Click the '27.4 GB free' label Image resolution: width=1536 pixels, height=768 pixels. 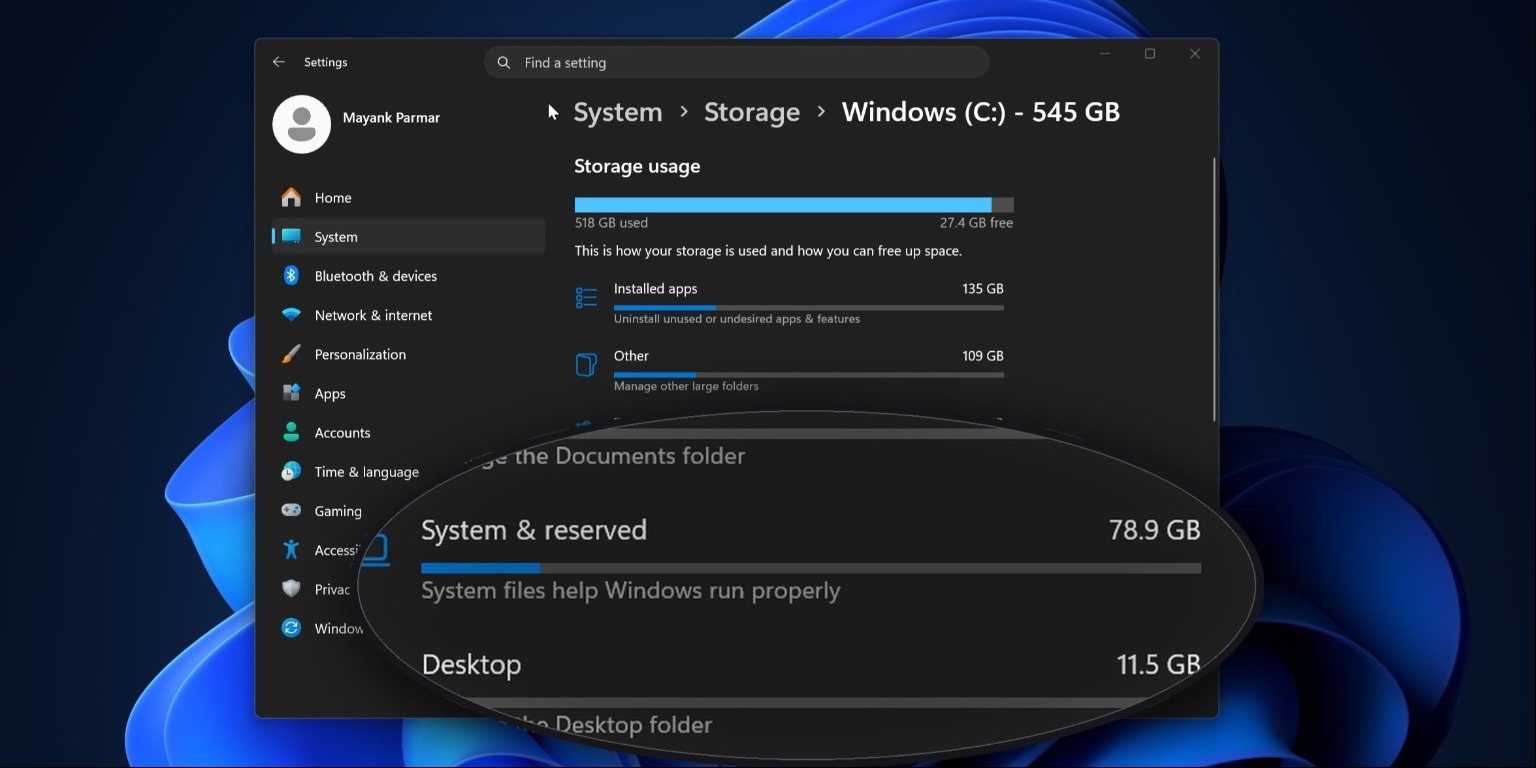[x=976, y=223]
